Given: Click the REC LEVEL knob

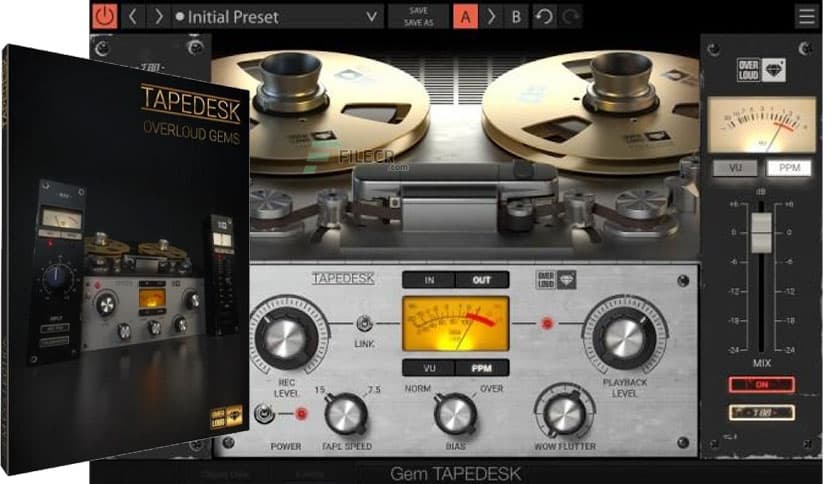Looking at the screenshot, I should click(x=286, y=337).
